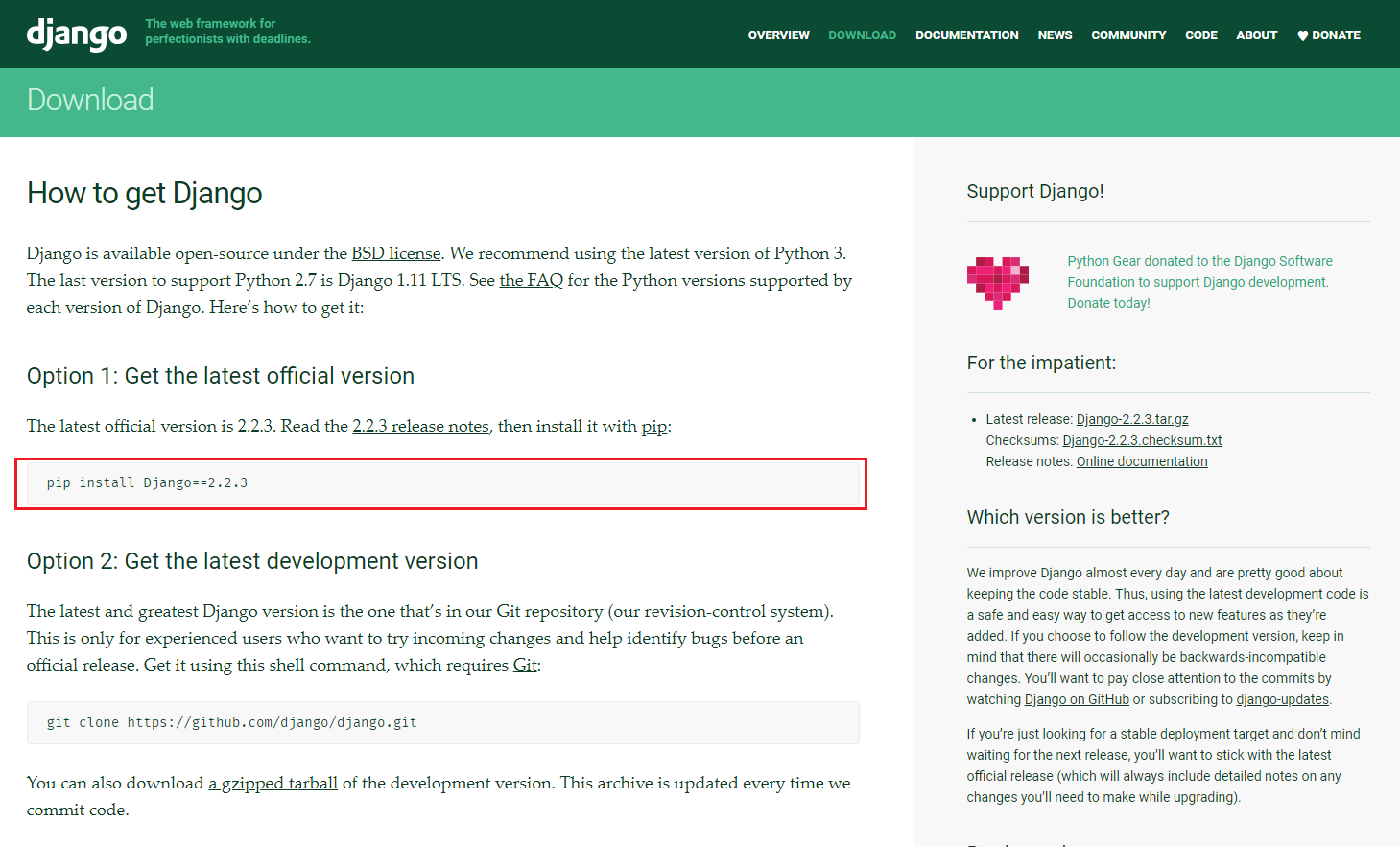Click the pink pixel heart icon
The width and height of the screenshot is (1400, 847).
point(998,282)
